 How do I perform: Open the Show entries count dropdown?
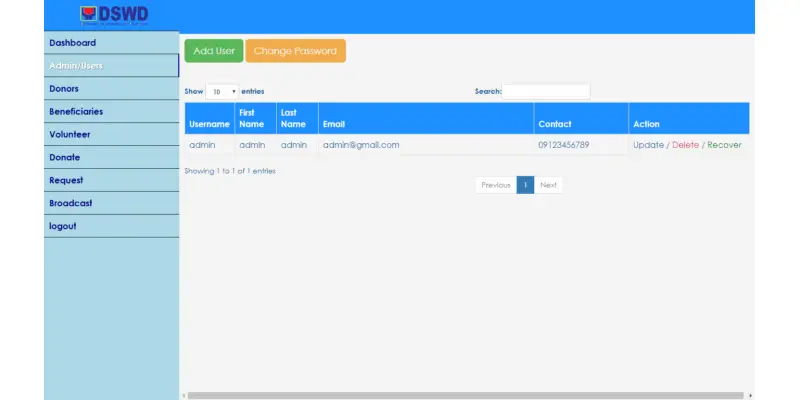pos(222,92)
